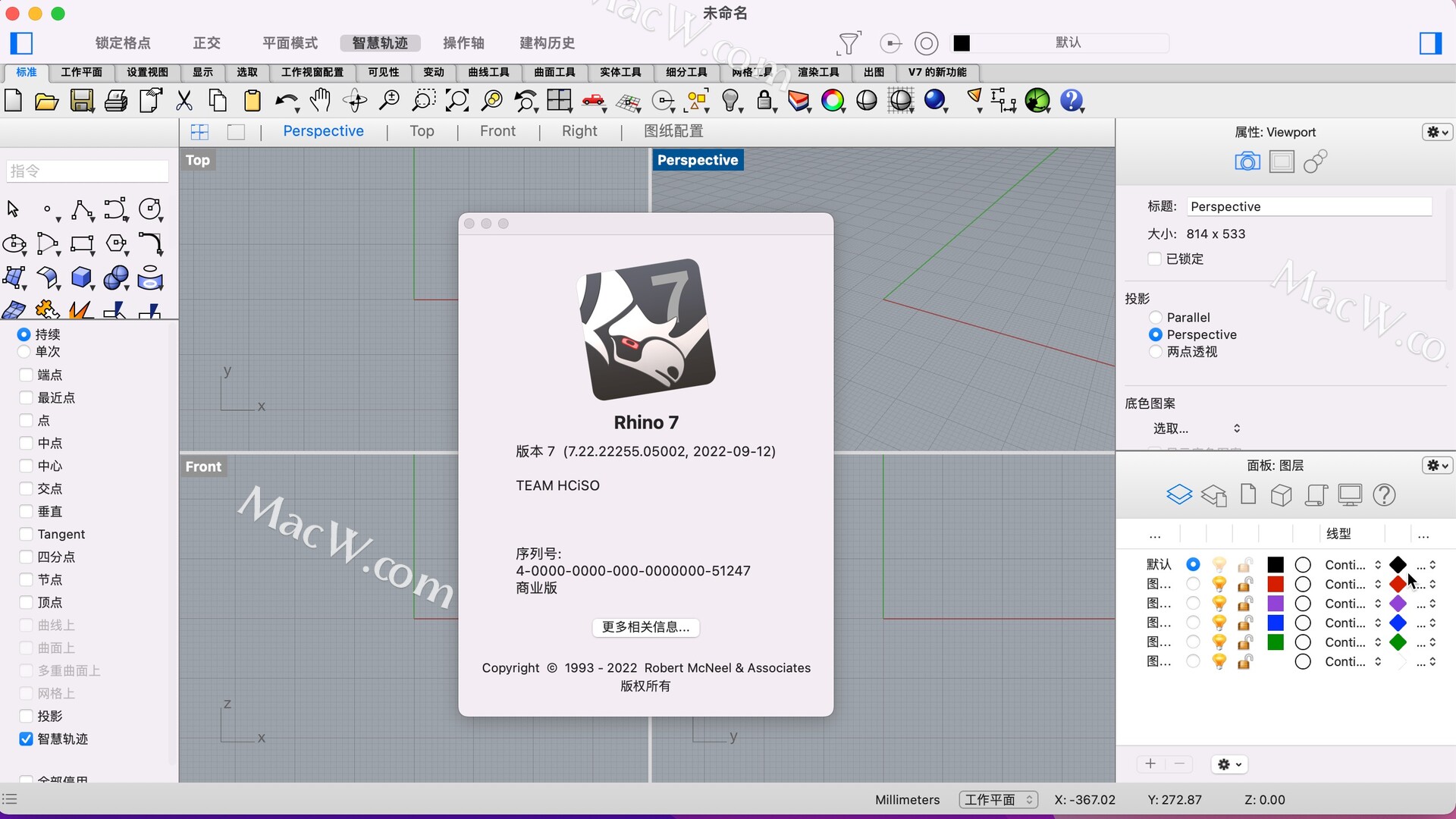Click the blue render sphere icon
Image resolution: width=1456 pixels, height=819 pixels.
click(x=935, y=100)
